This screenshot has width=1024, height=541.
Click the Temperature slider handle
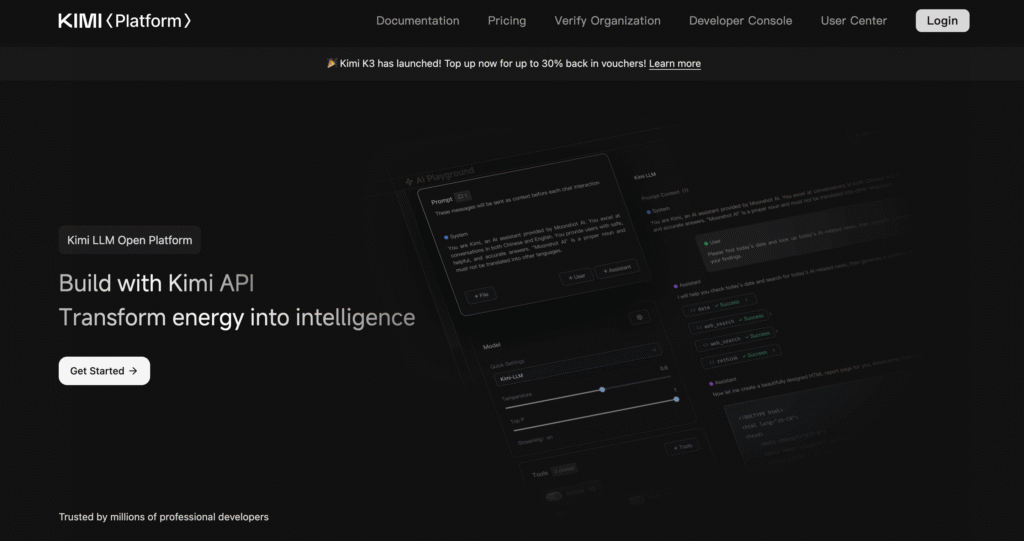pyautogui.click(x=602, y=389)
